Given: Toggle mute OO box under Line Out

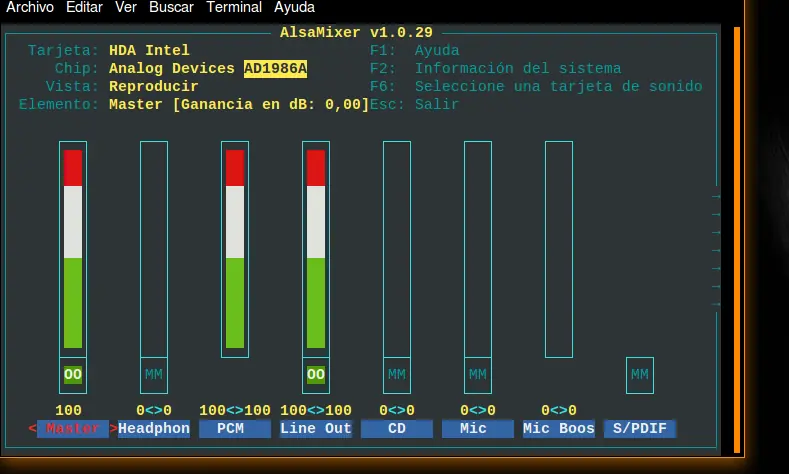Looking at the screenshot, I should [316, 374].
